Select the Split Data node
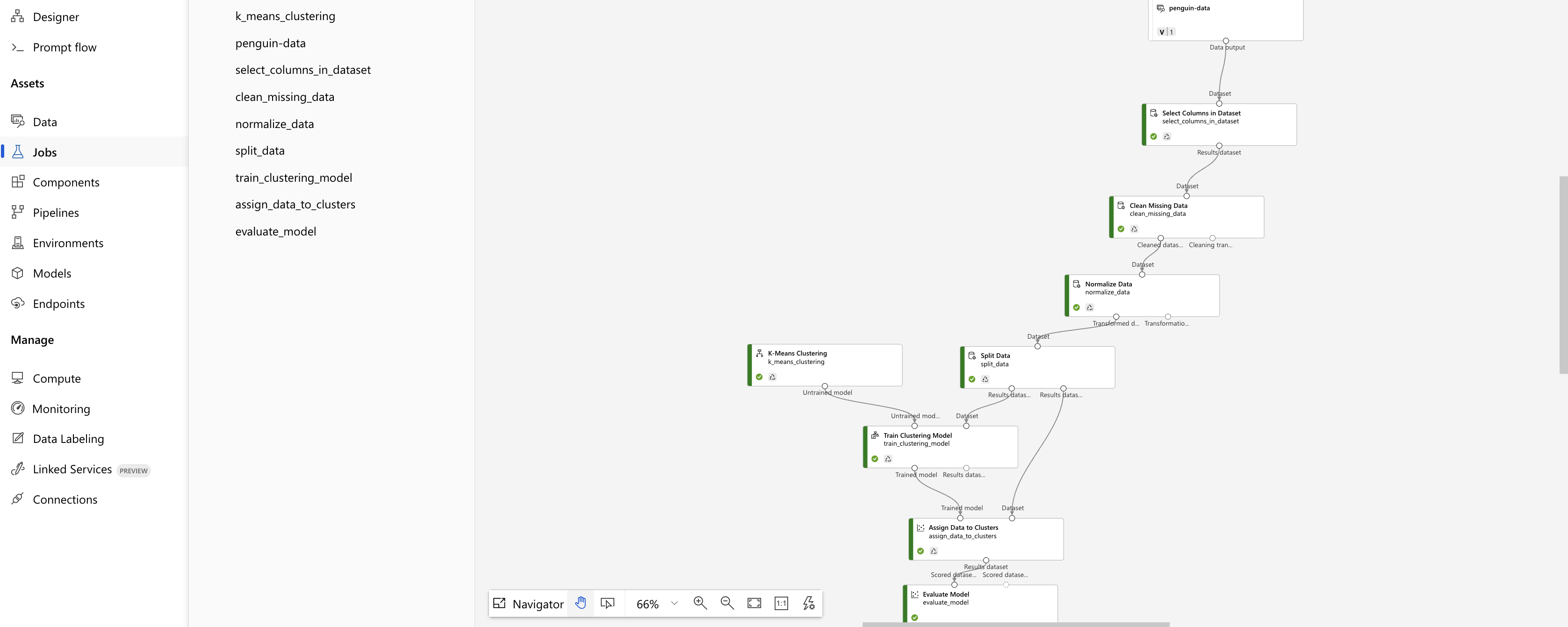The width and height of the screenshot is (1568, 627). [1037, 367]
